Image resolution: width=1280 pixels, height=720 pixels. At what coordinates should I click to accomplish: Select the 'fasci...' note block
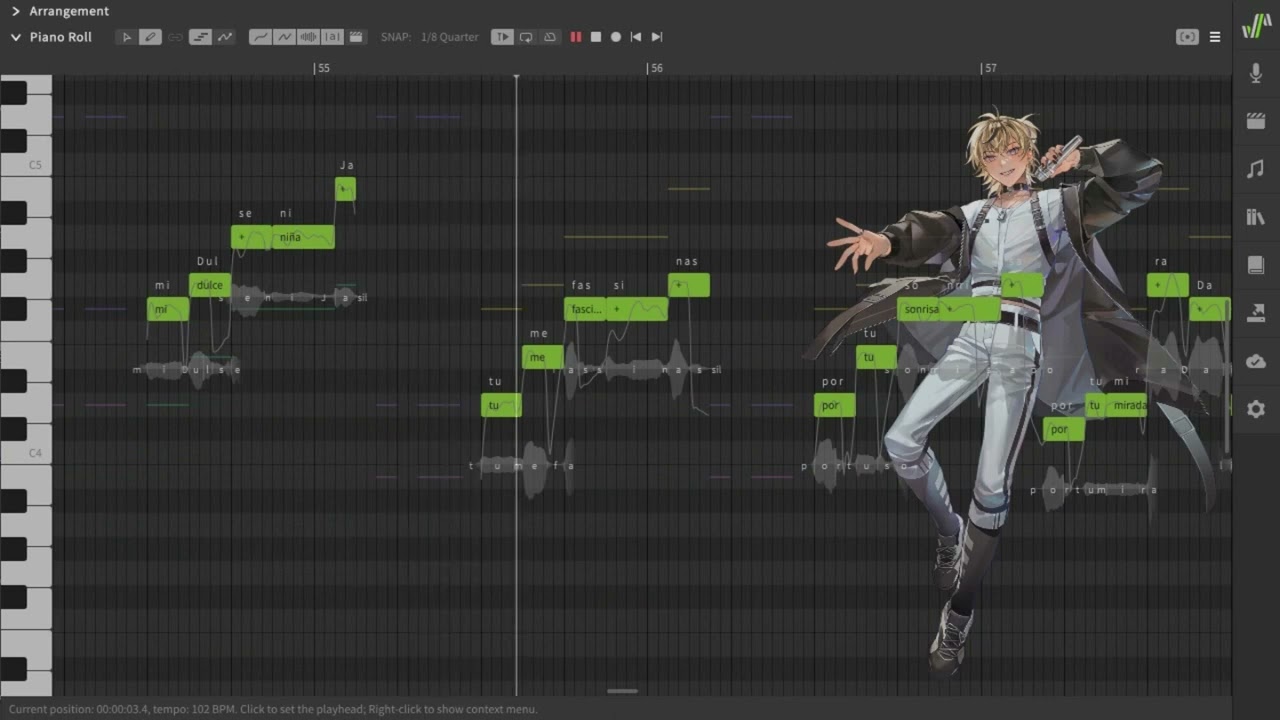coord(585,309)
